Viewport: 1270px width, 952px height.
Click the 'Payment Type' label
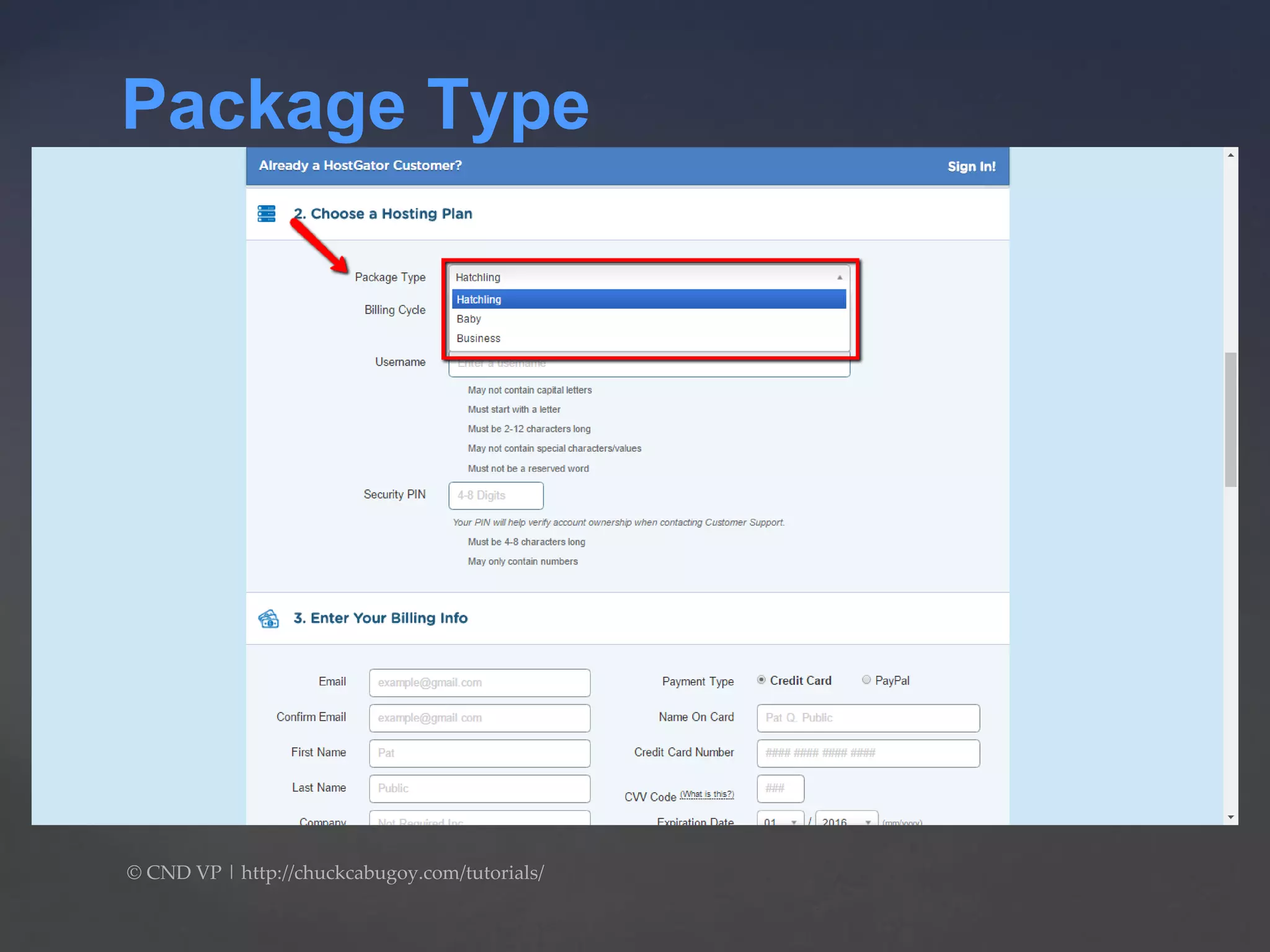(698, 681)
